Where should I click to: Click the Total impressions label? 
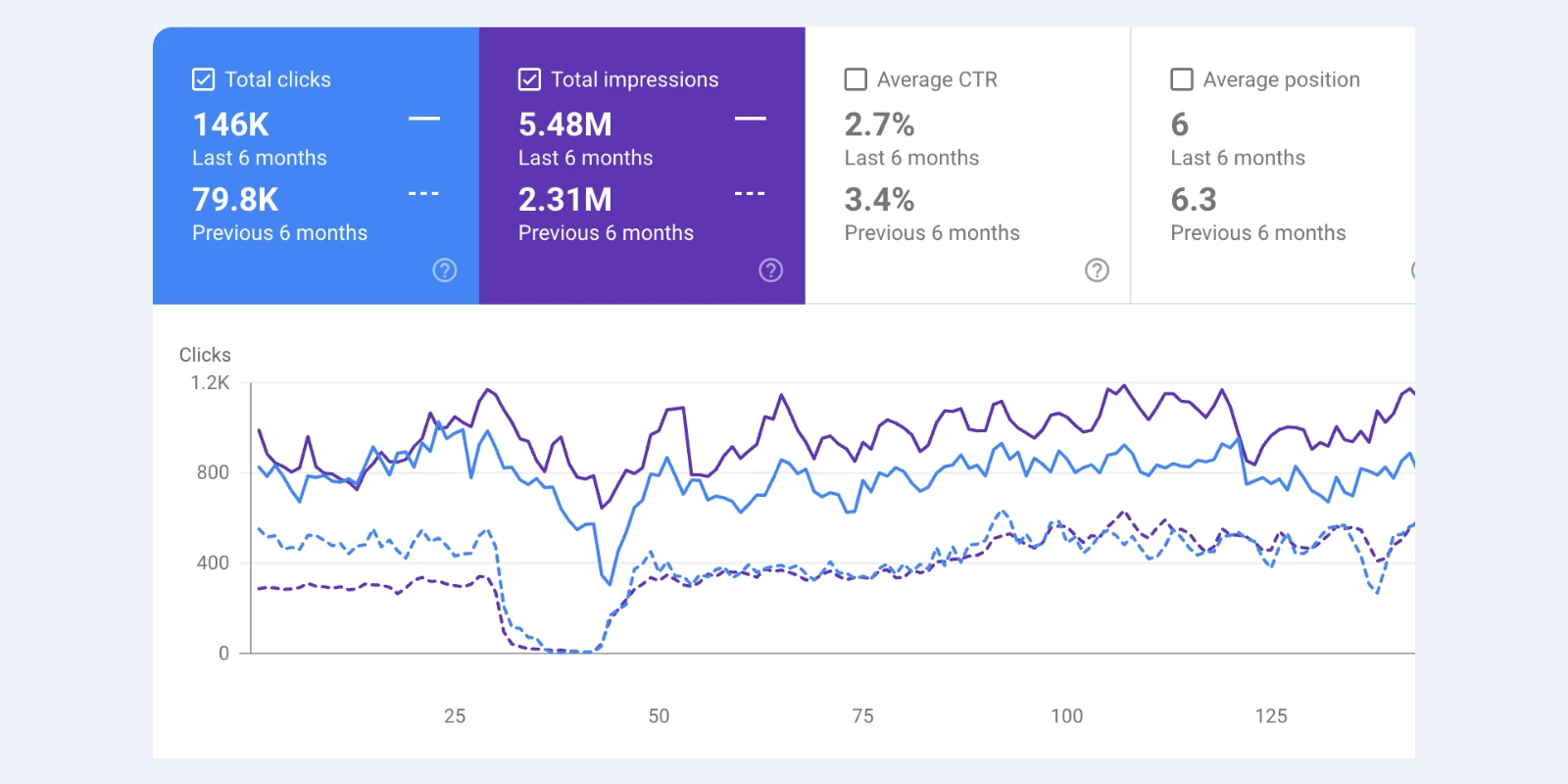click(635, 79)
